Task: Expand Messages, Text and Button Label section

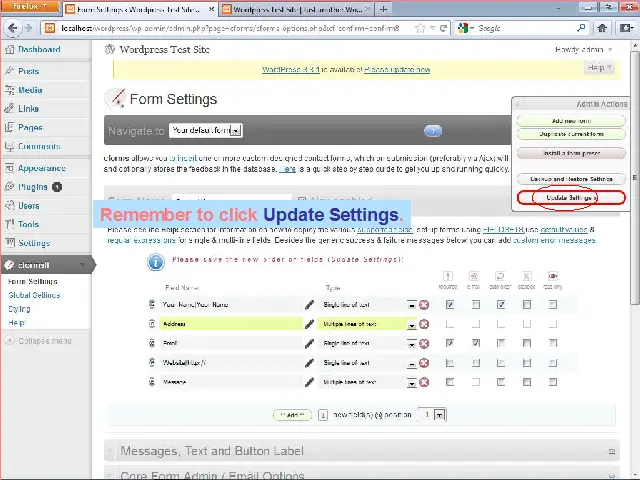Action: [362, 451]
